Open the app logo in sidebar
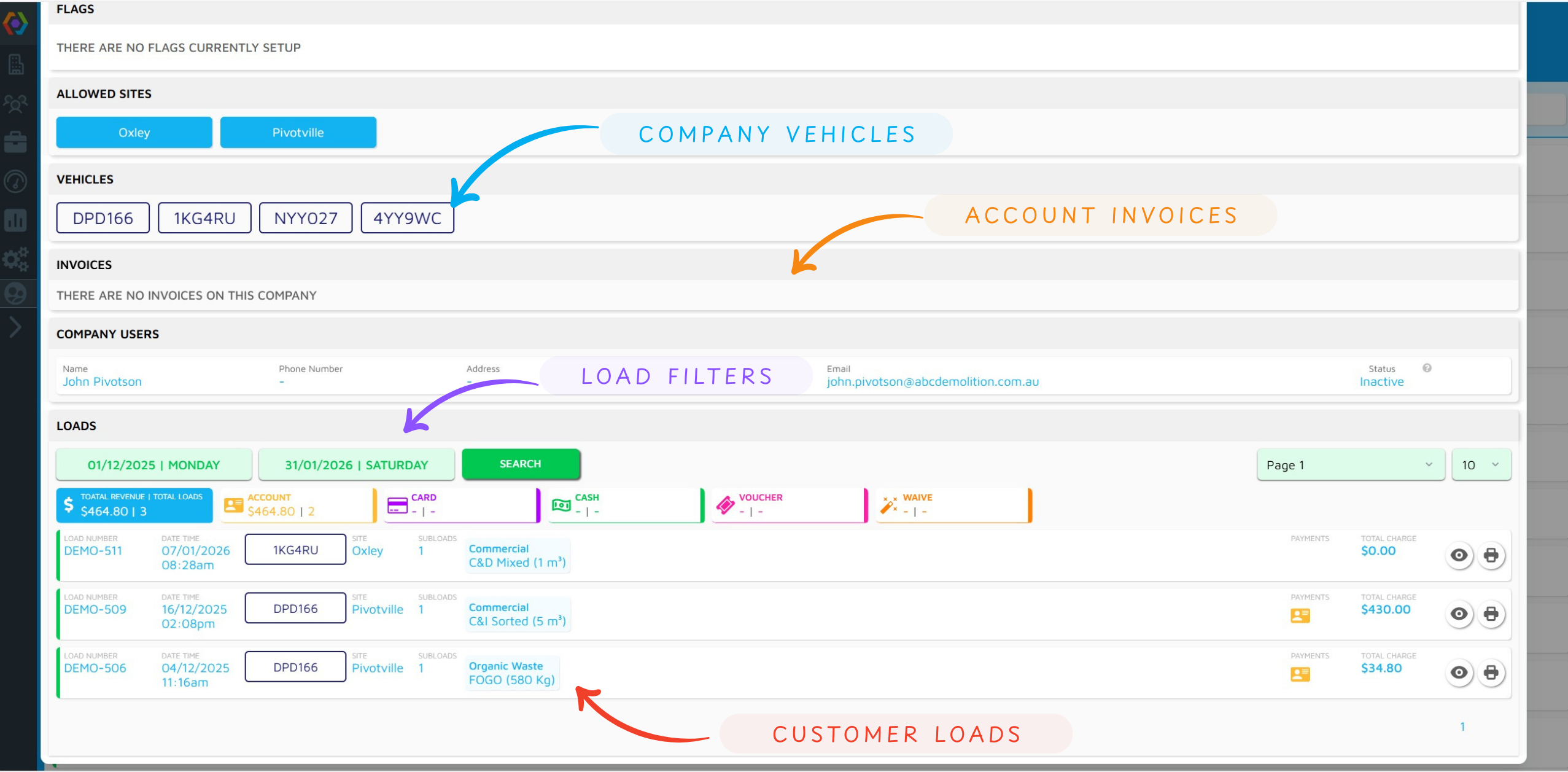Viewport: 1568px width, 772px height. [15, 23]
